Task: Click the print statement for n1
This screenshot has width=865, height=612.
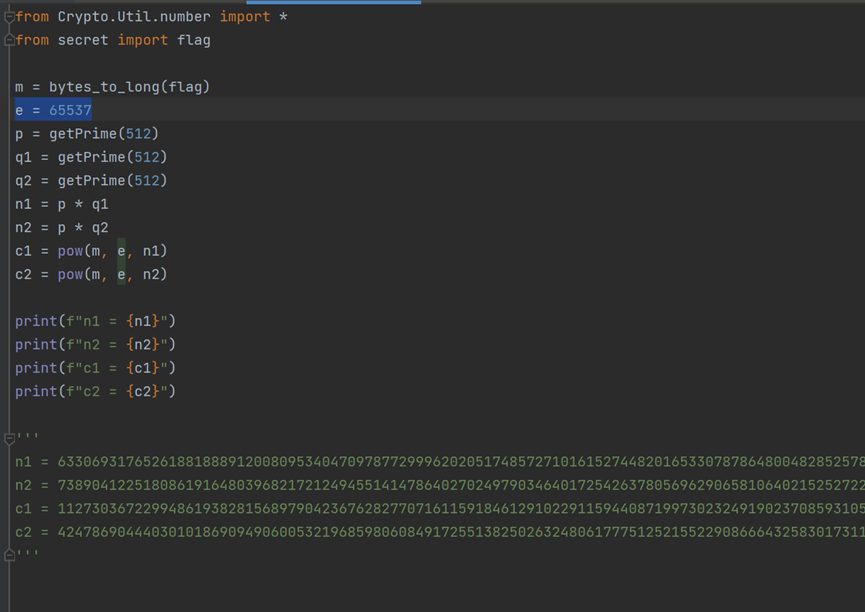Action: click(95, 321)
